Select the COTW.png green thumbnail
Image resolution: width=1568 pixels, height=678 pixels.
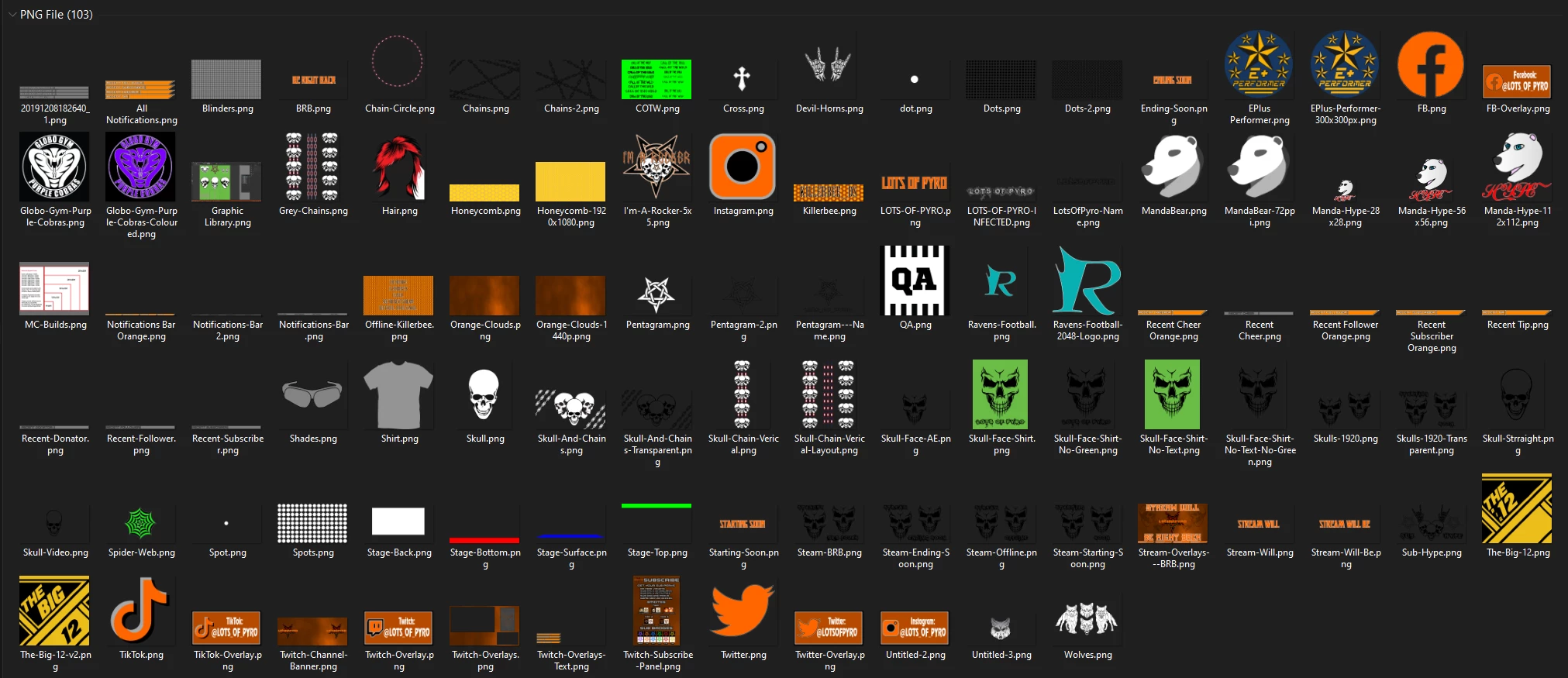[x=656, y=79]
